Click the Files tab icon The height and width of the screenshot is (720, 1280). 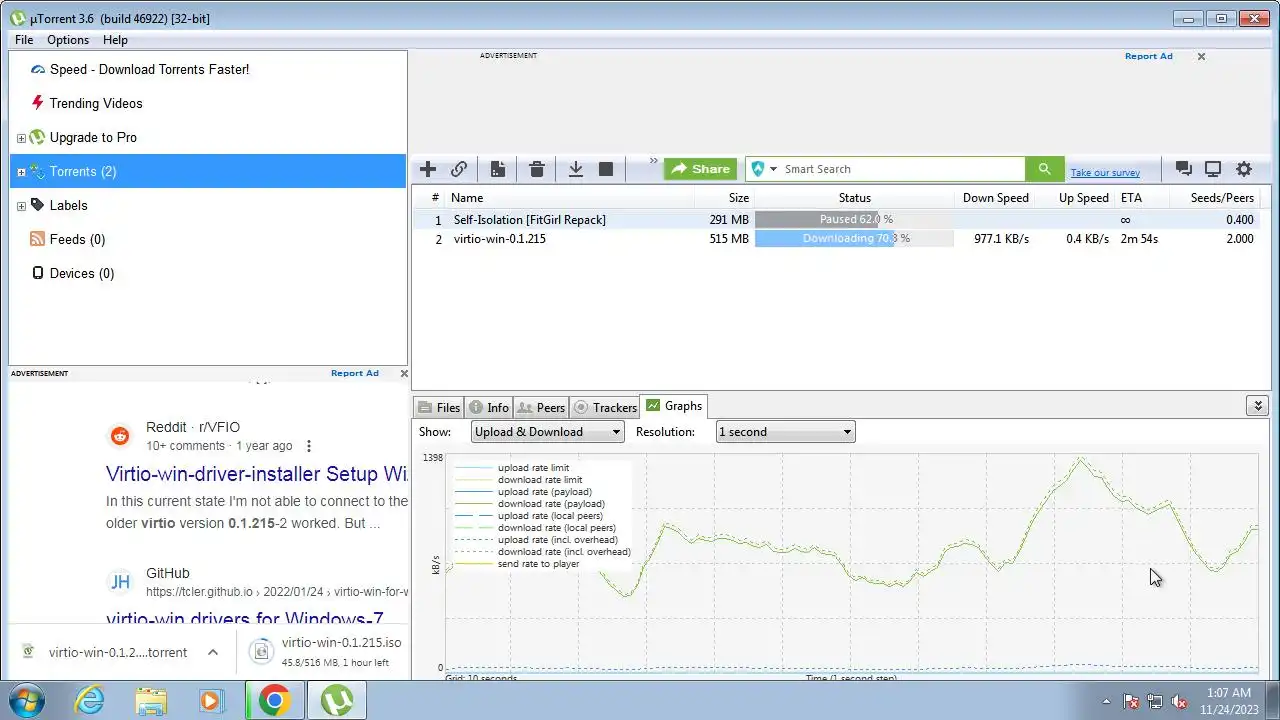tap(425, 407)
